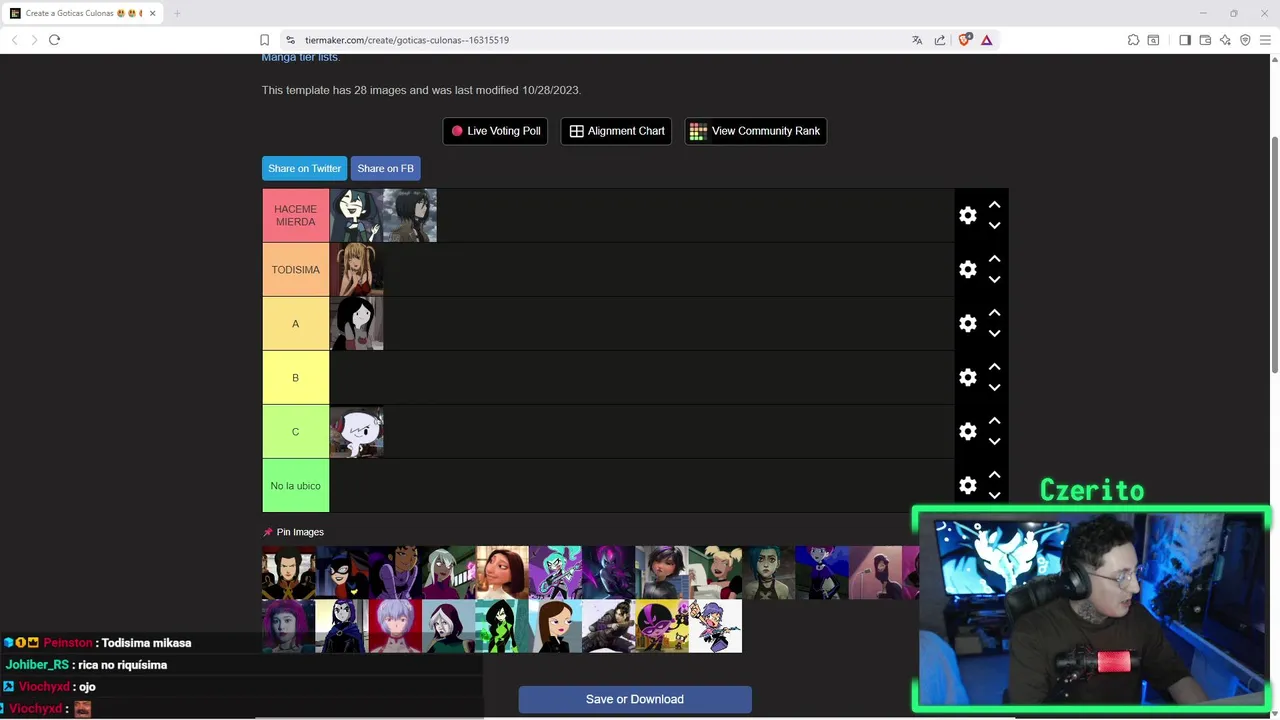Move C tier row up
The width and height of the screenshot is (1280, 720).
coord(994,420)
